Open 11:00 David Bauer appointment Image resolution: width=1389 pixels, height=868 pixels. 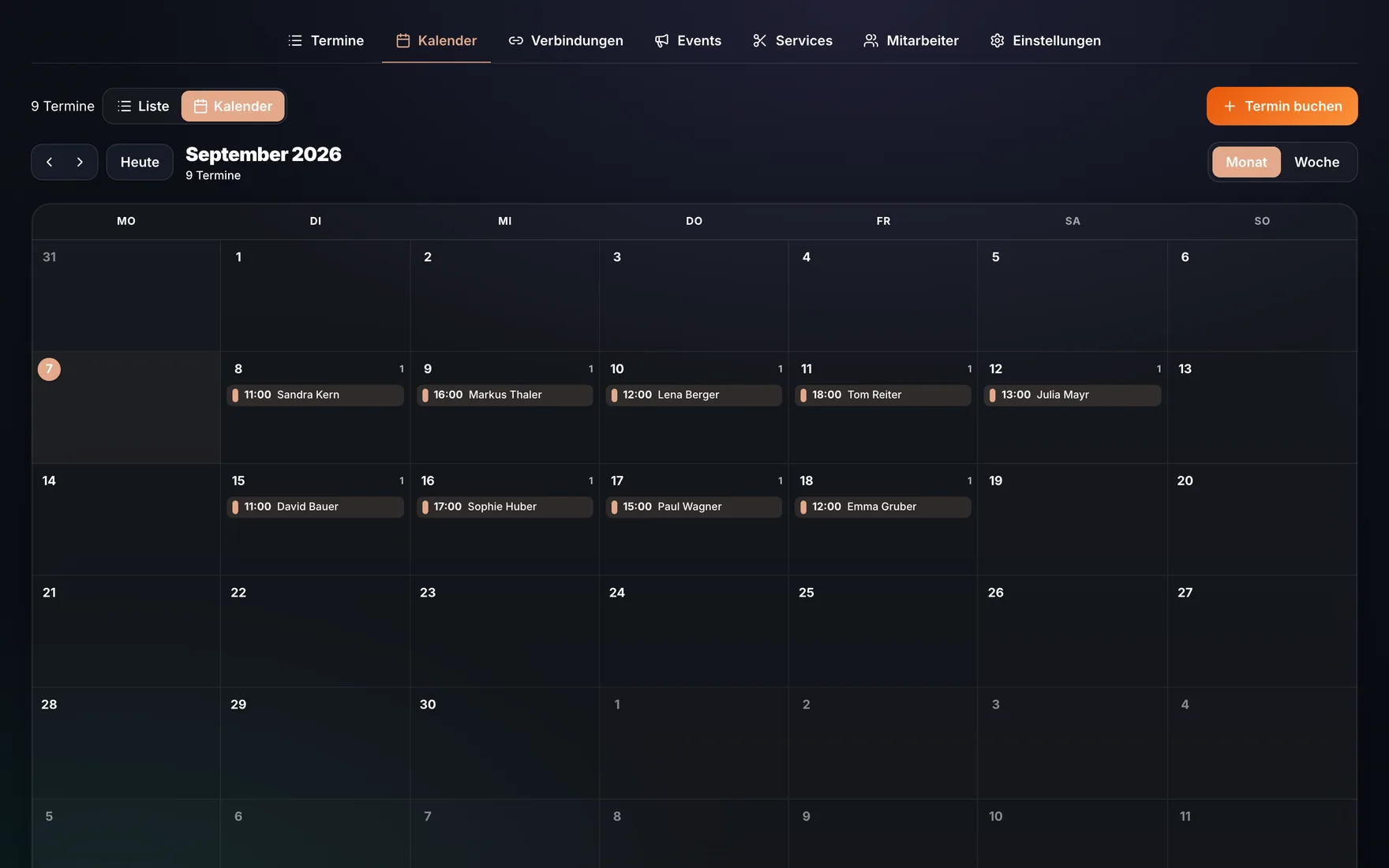(x=315, y=507)
